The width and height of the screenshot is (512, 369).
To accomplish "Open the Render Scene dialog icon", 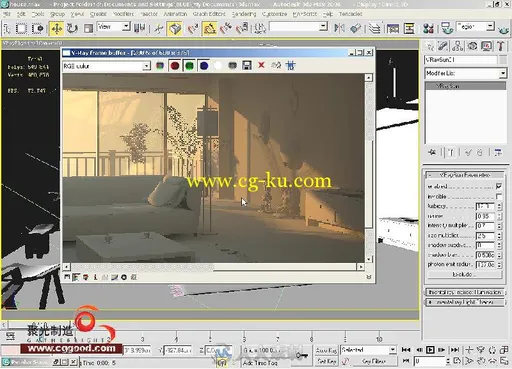I will point(447,28).
